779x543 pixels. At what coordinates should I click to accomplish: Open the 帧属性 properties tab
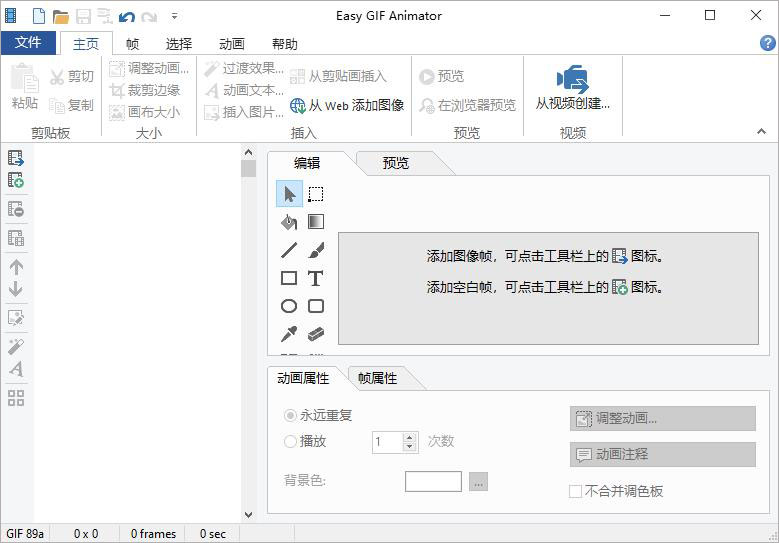pos(378,379)
